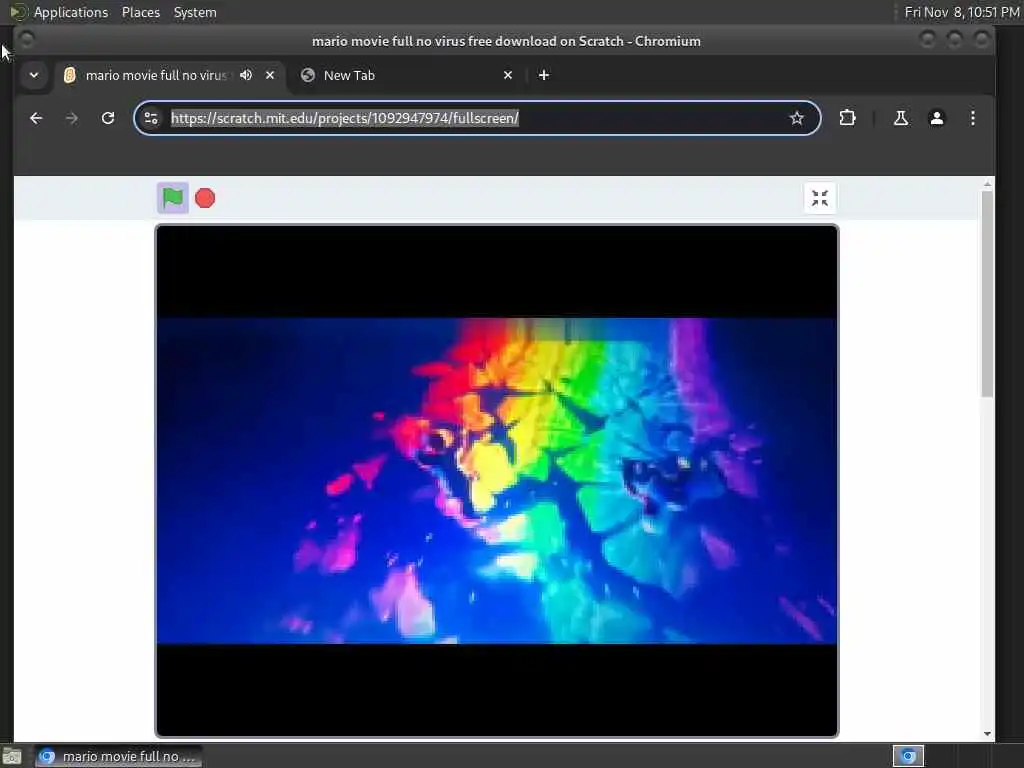Exit Scratch fullscreen mode
The image size is (1024, 768).
pos(820,198)
